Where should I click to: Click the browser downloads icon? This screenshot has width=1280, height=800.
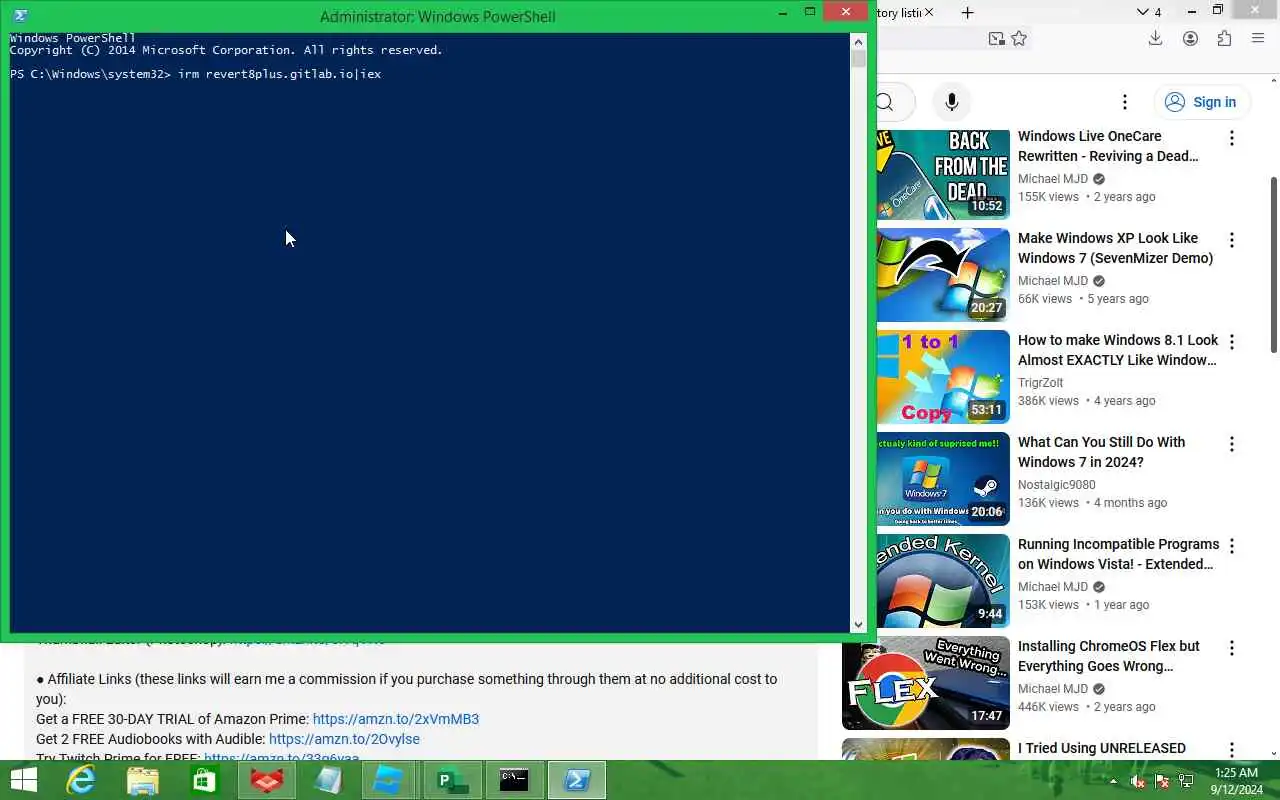(1155, 38)
